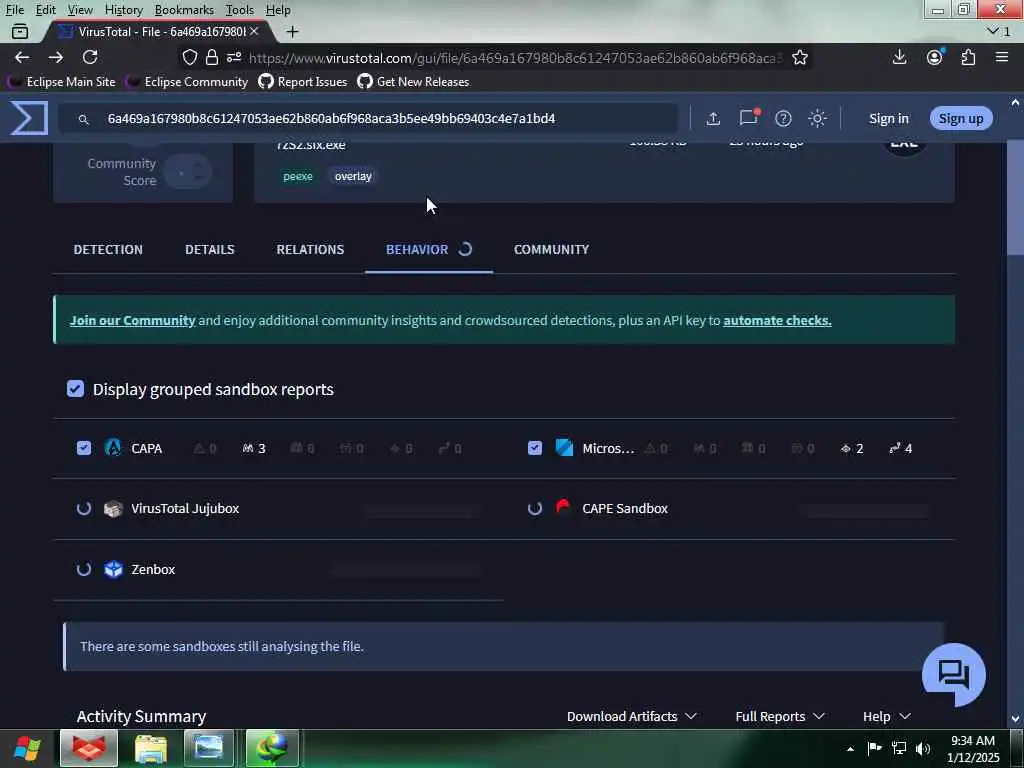Bookmark this page with the star icon
The image size is (1024, 768).
(x=799, y=57)
